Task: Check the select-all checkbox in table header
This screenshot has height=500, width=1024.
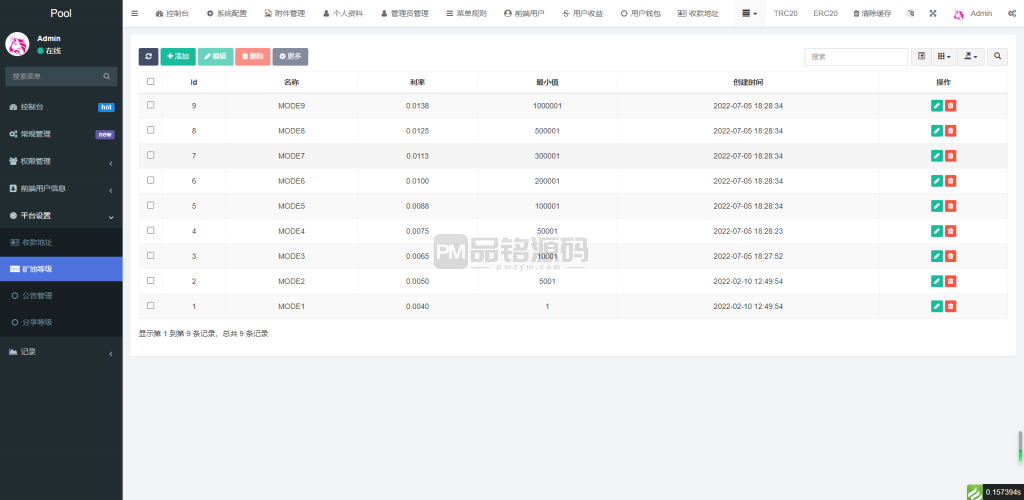Action: pos(151,82)
